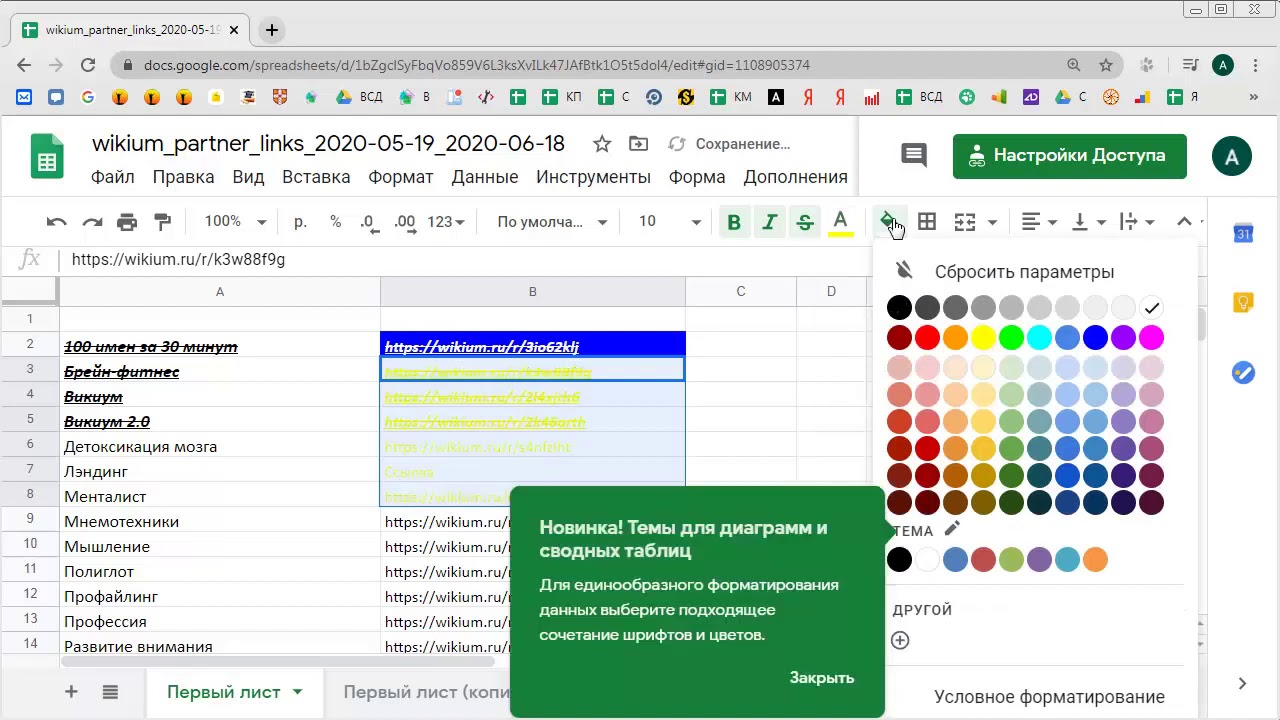Increase decimal places
The height and width of the screenshot is (720, 1280).
point(405,222)
